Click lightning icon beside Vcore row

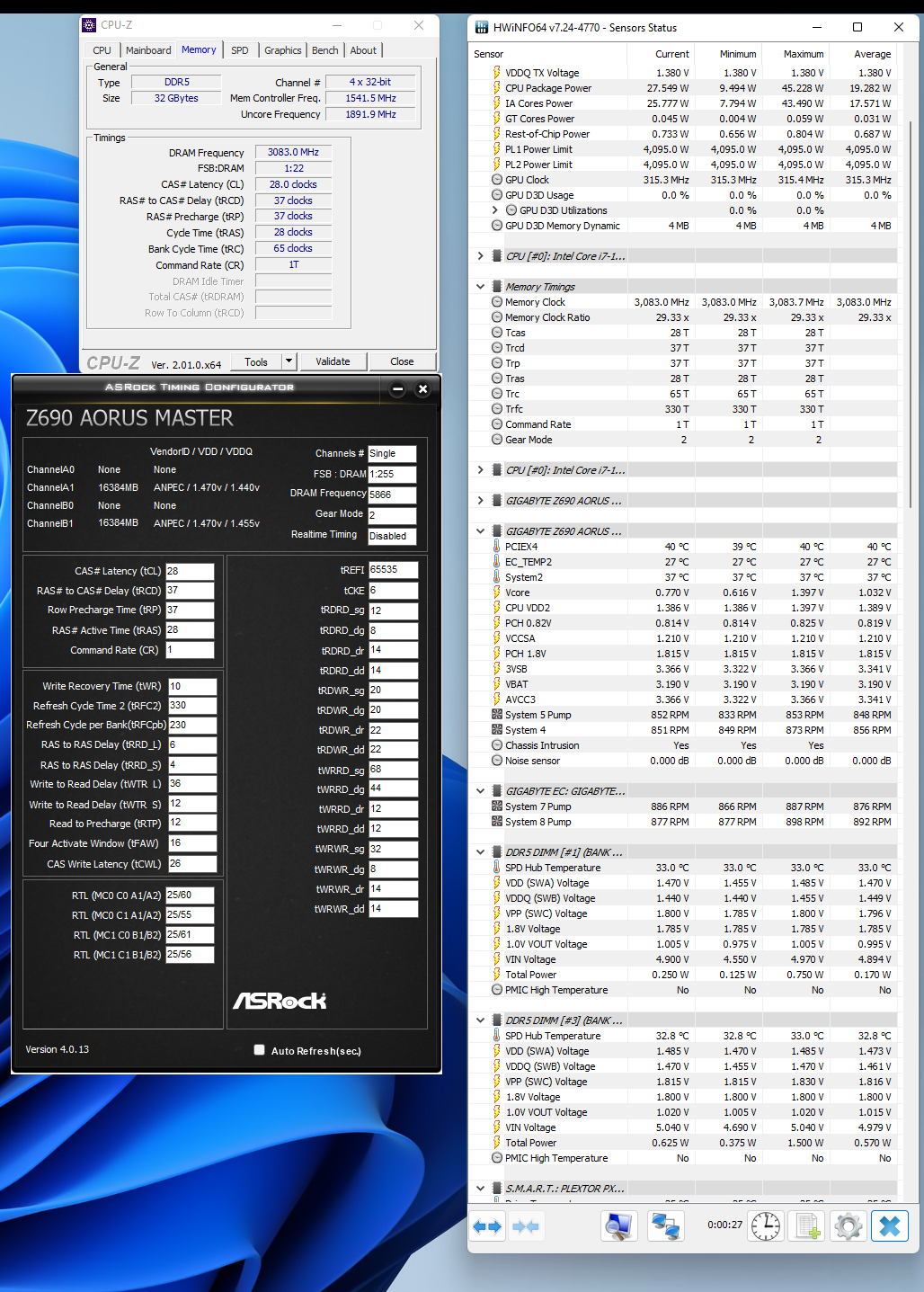pyautogui.click(x=496, y=593)
